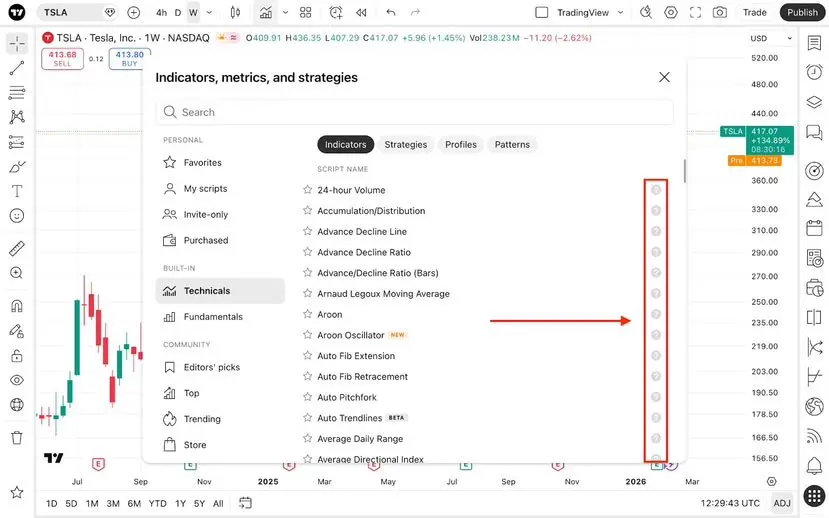Viewport: 829px width, 518px height.
Task: Star the Average Daily Range indicator
Action: (x=308, y=438)
